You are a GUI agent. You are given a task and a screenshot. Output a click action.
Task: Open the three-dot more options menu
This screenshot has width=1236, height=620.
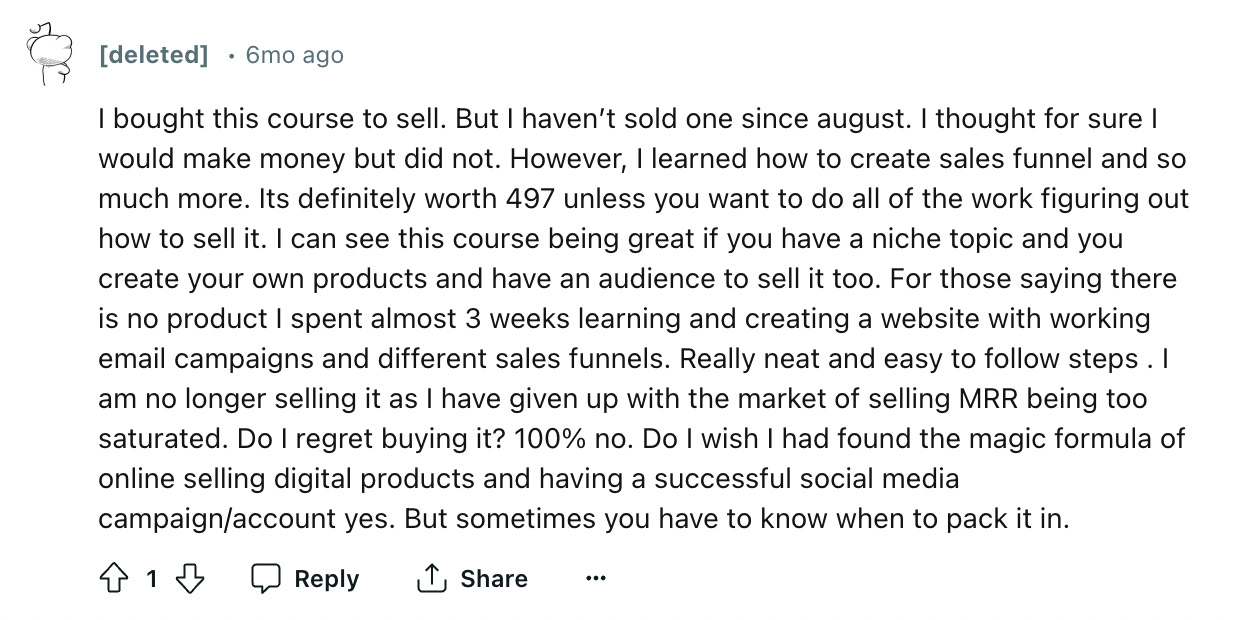point(596,578)
